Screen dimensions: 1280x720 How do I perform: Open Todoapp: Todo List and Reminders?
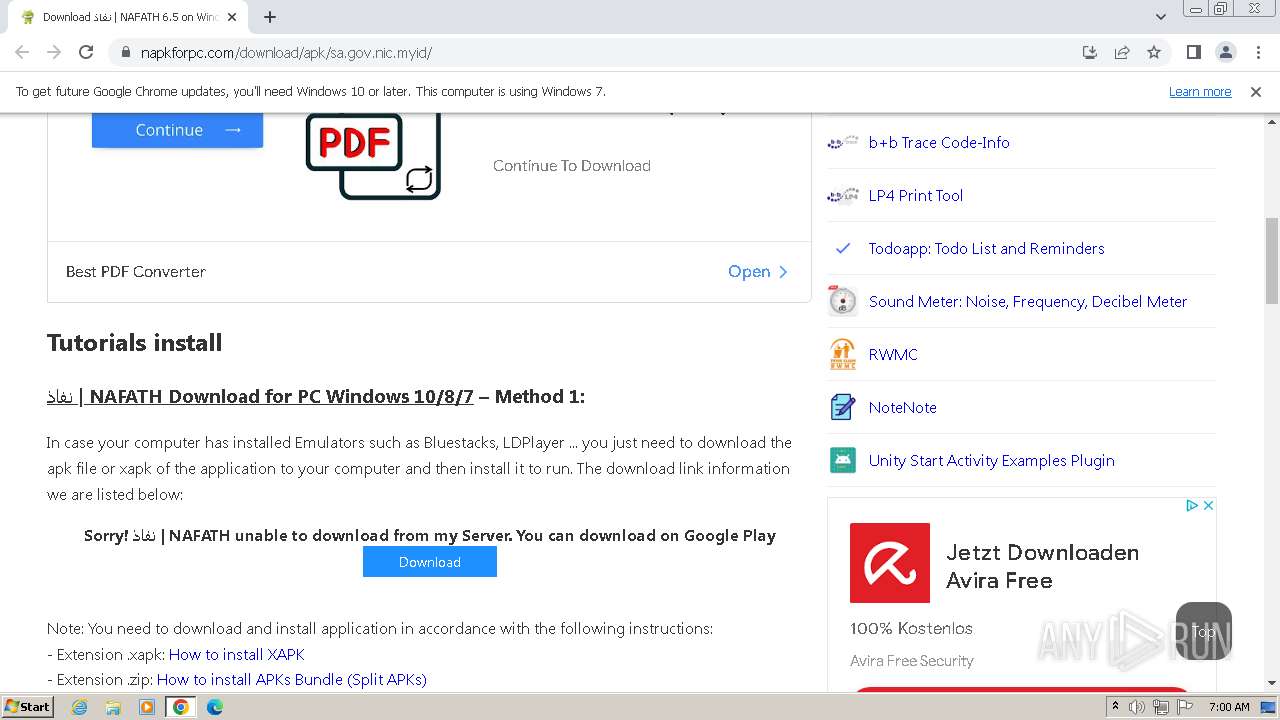click(987, 248)
